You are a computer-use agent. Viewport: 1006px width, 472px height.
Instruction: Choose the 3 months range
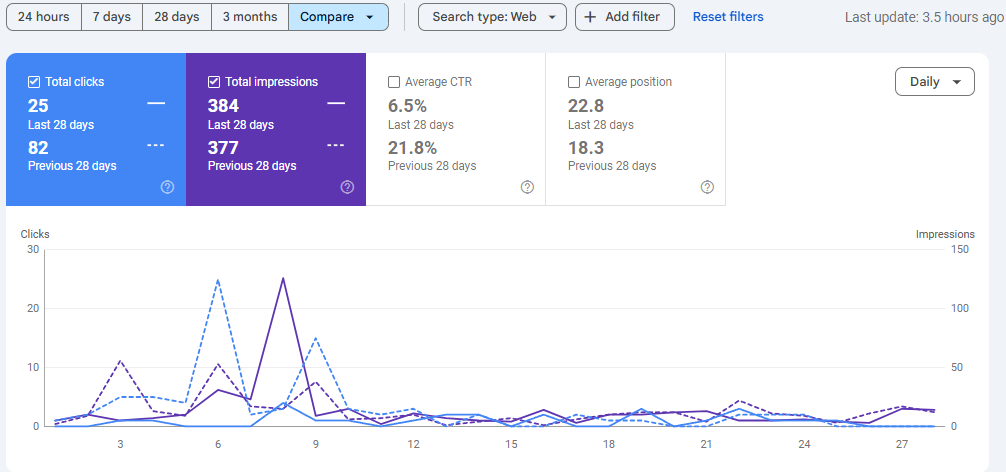(250, 17)
